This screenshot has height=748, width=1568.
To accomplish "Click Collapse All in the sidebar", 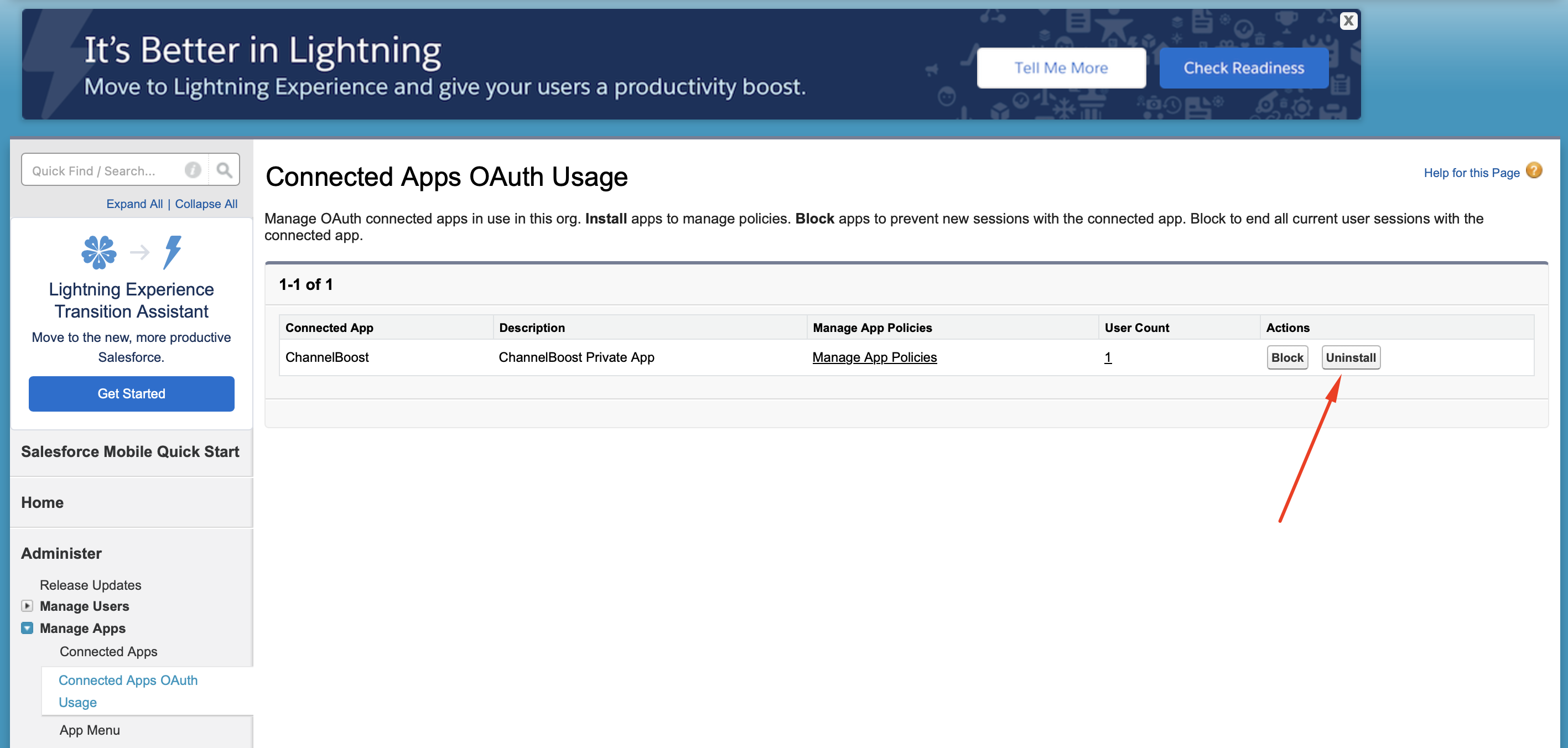I will click(x=206, y=204).
